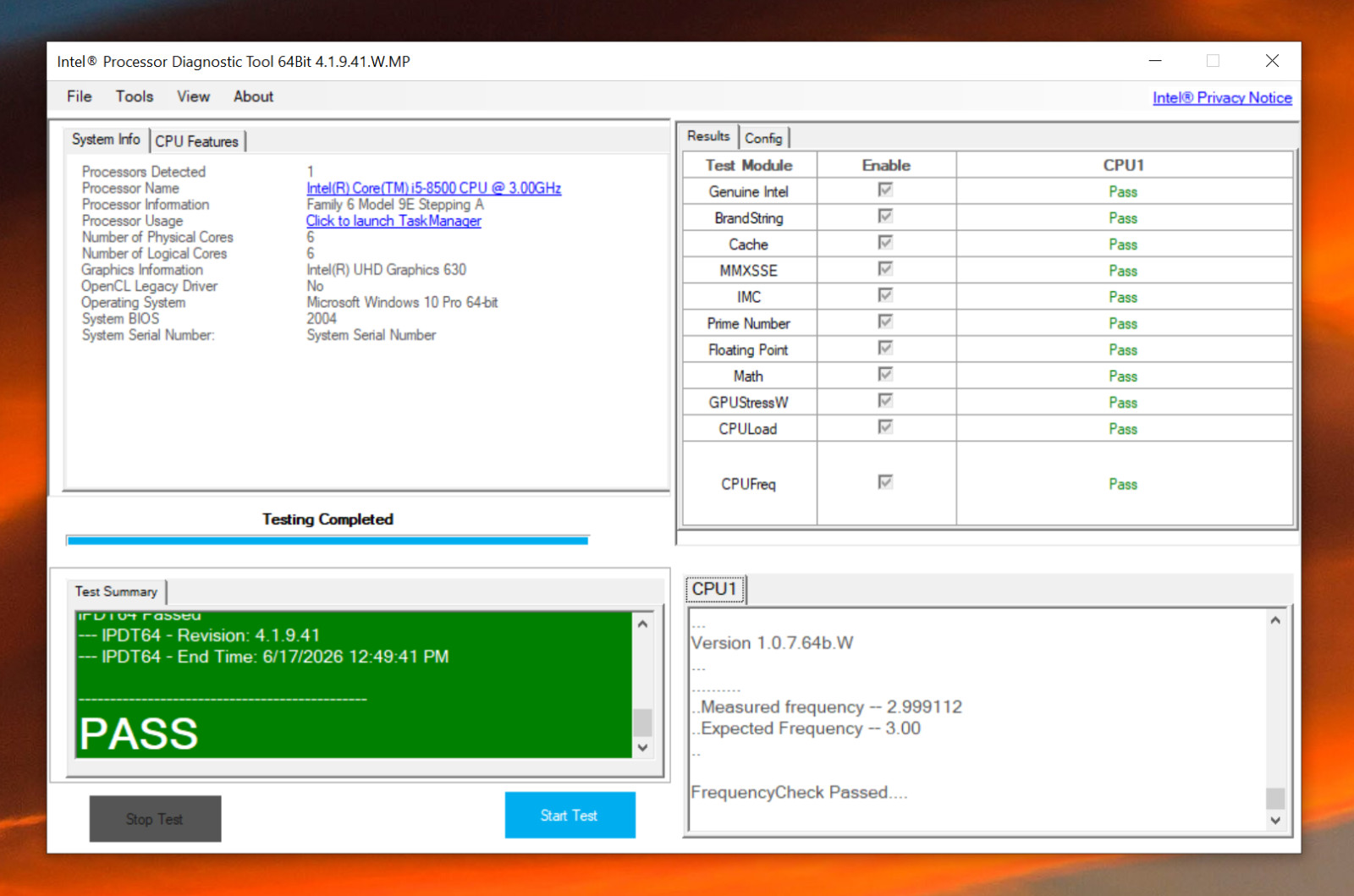Select the IMC test module cell
Viewport: 1354px width, 896px height.
[750, 297]
